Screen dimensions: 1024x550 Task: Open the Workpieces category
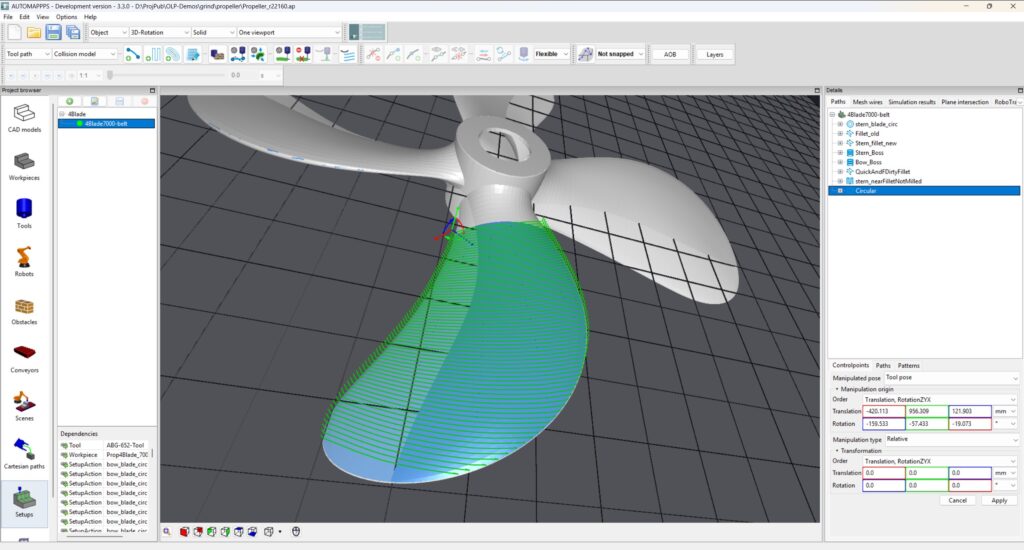[x=24, y=166]
